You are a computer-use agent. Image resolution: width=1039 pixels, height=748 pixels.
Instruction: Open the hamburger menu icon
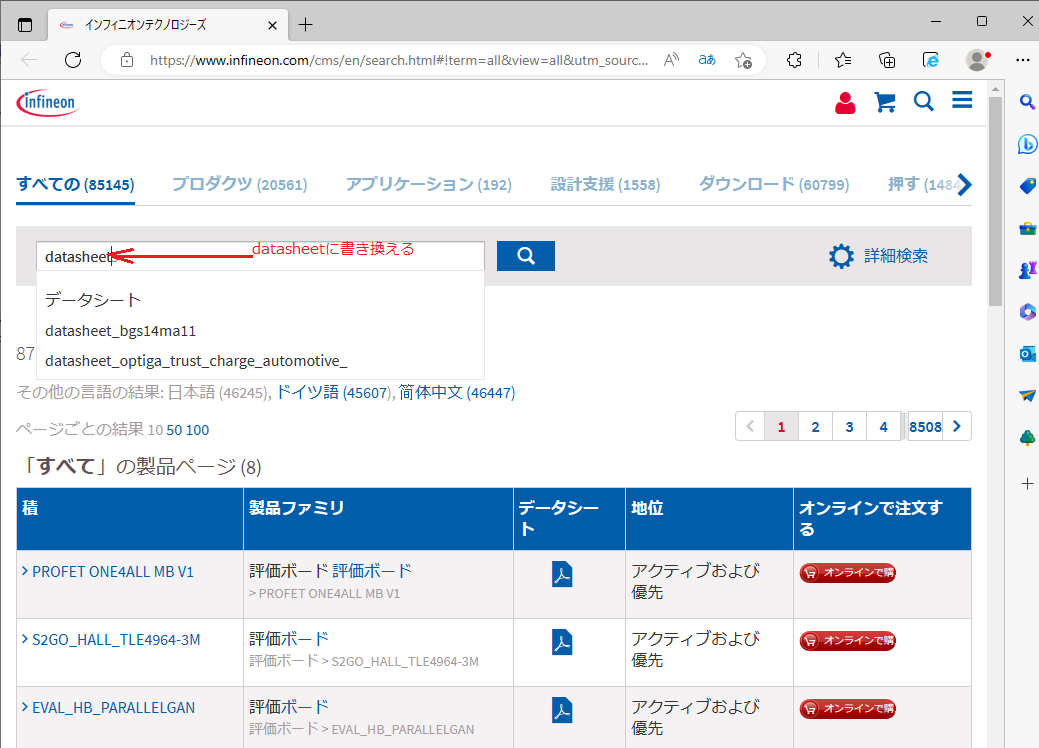pos(962,100)
